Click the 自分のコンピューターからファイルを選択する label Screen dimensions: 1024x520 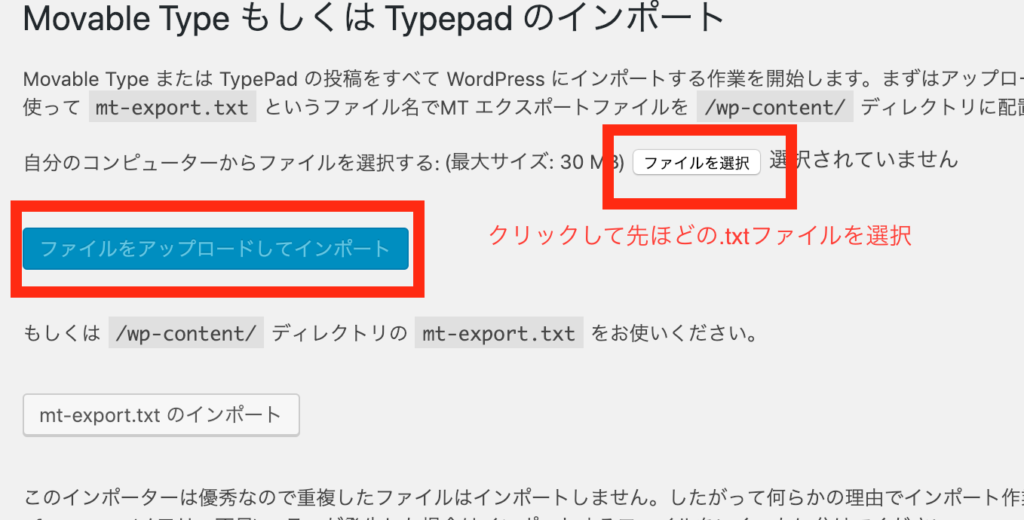pyautogui.click(x=231, y=162)
